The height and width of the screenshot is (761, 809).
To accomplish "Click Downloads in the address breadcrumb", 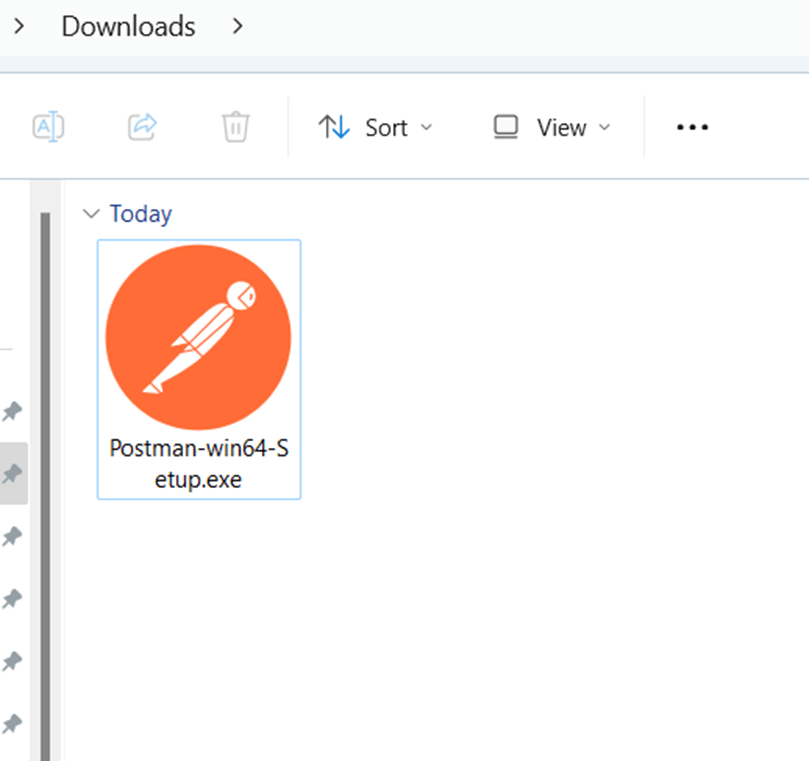I will tap(128, 26).
